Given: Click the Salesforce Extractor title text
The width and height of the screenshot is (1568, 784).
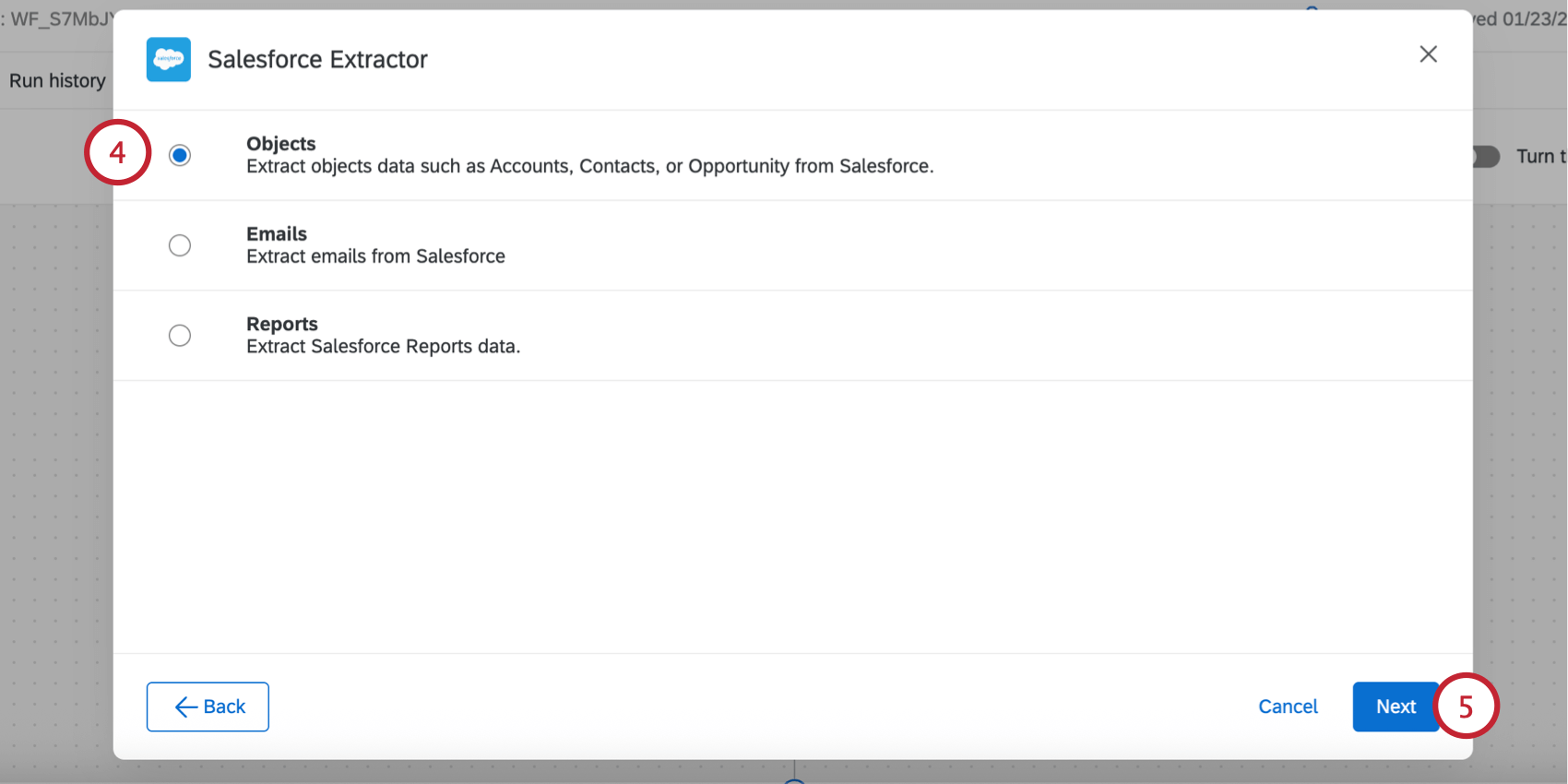Looking at the screenshot, I should 317,60.
